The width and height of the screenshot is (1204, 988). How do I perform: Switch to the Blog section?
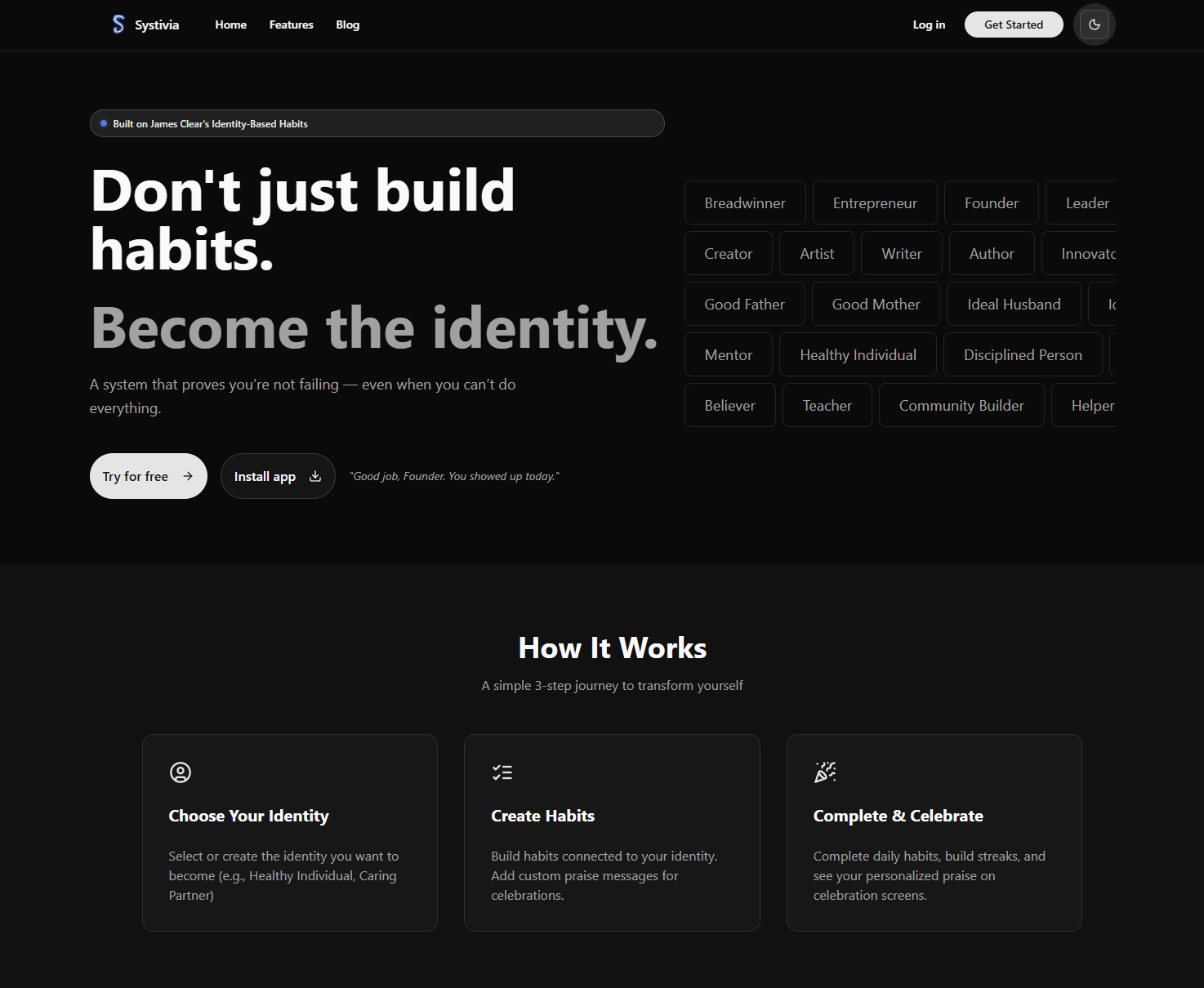coord(347,24)
